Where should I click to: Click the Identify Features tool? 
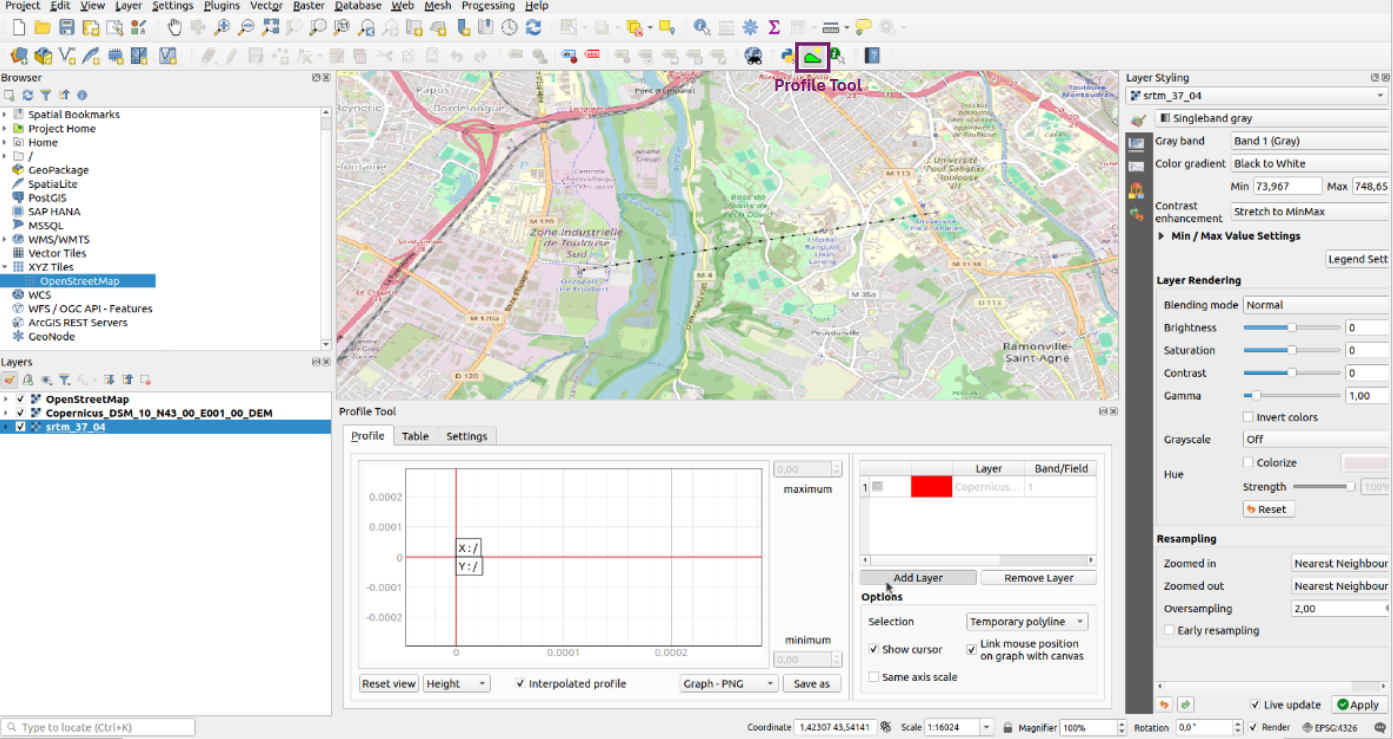[702, 27]
